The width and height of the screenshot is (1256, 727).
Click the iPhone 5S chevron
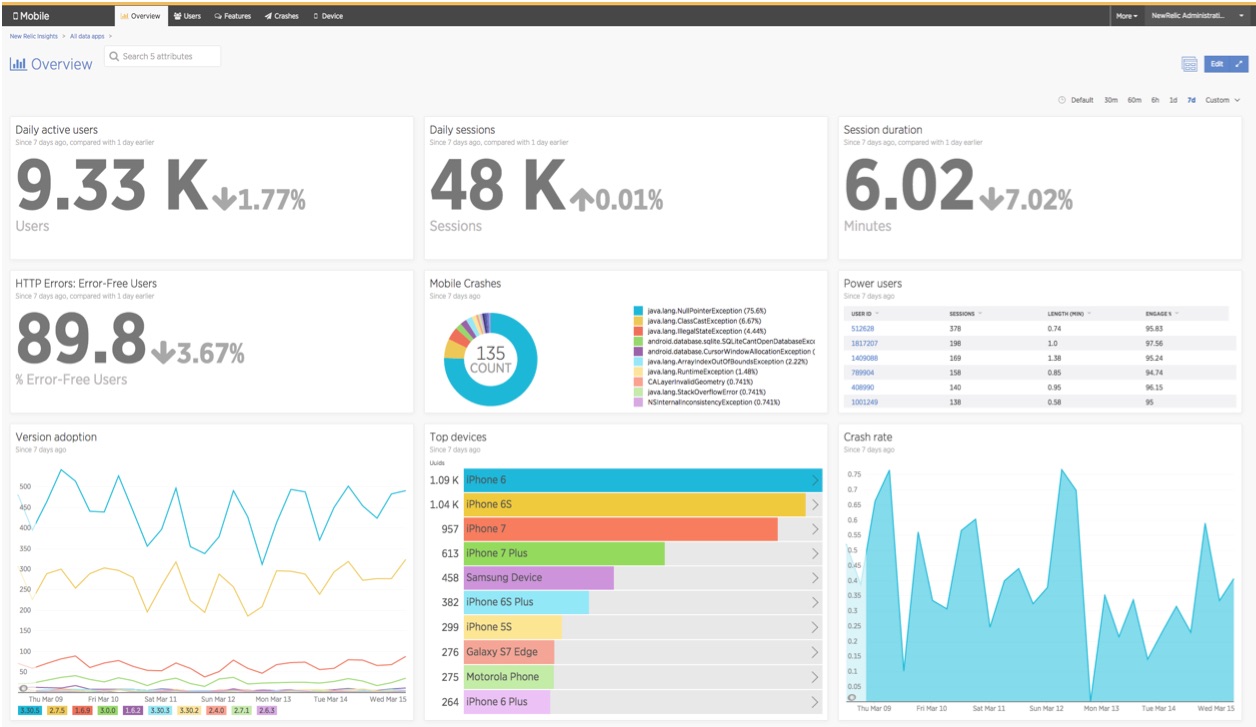point(814,627)
